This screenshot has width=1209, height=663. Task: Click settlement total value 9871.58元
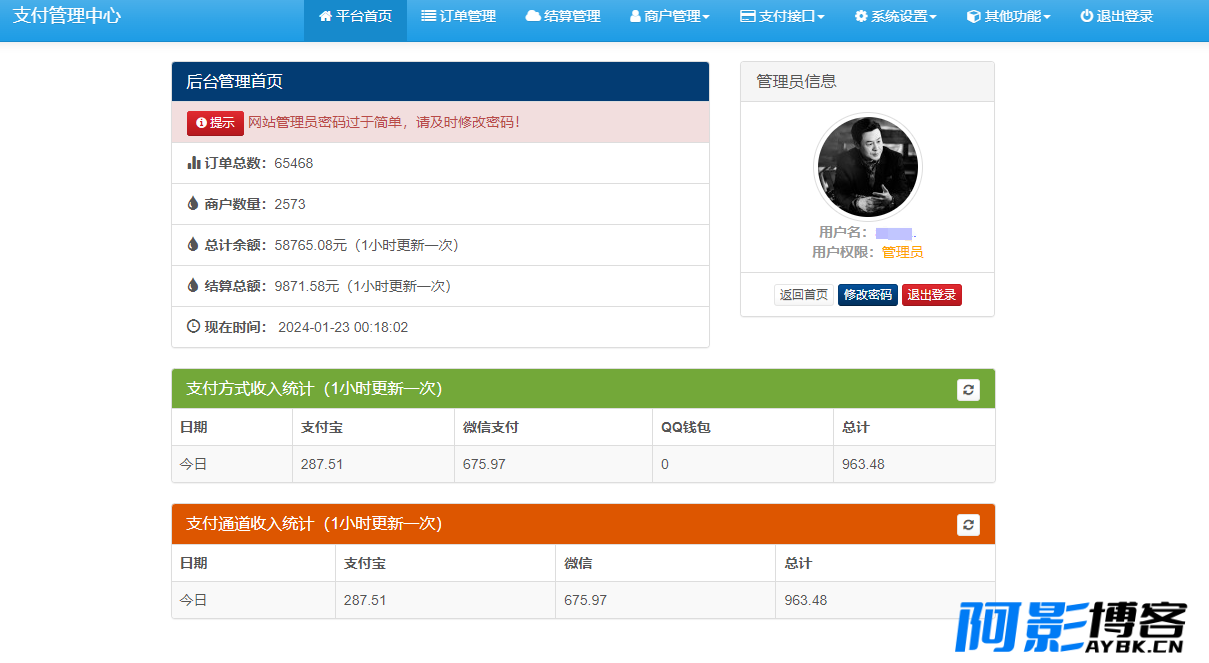coord(307,286)
